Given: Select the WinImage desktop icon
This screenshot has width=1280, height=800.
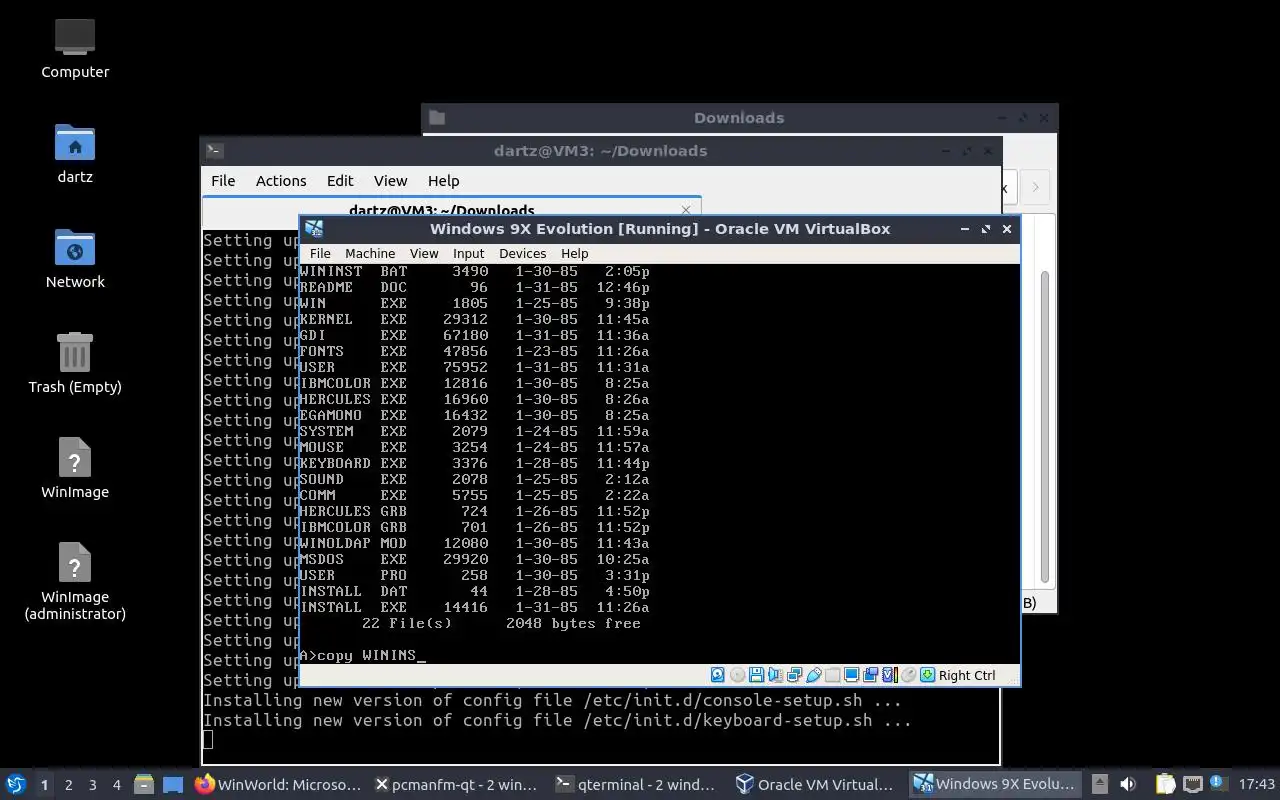Looking at the screenshot, I should [75, 468].
